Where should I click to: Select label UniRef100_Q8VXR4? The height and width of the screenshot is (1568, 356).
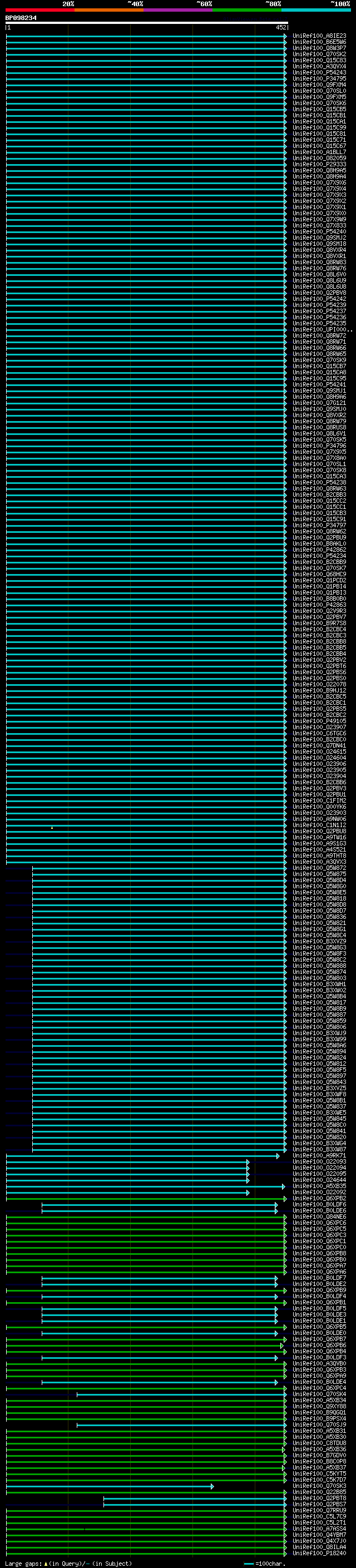click(x=319, y=250)
